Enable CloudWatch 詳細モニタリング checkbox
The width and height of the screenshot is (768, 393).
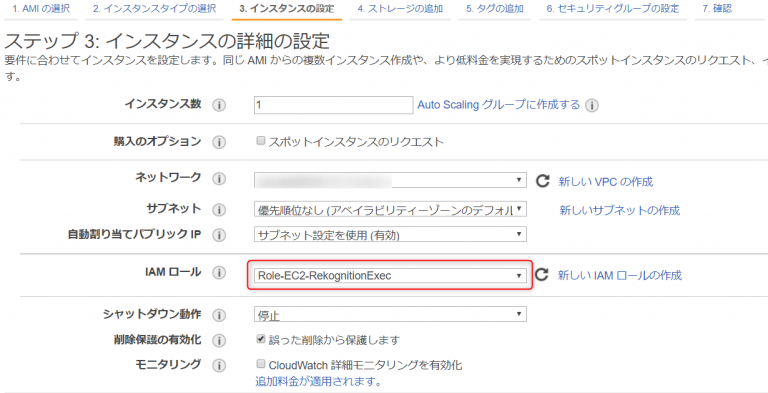coord(261,364)
